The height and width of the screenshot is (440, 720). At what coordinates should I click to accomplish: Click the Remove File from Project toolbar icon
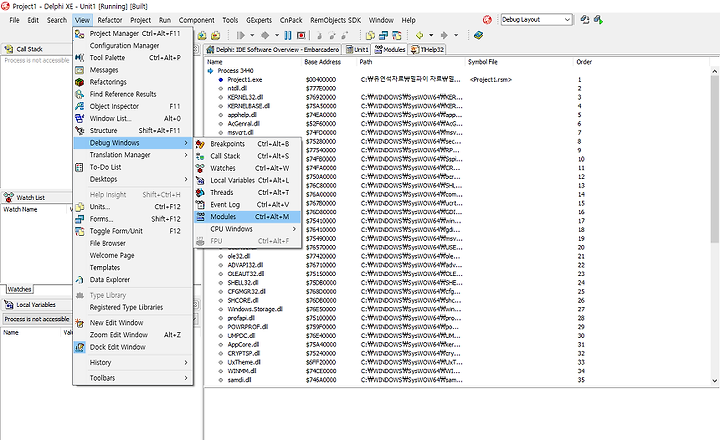coord(215,35)
